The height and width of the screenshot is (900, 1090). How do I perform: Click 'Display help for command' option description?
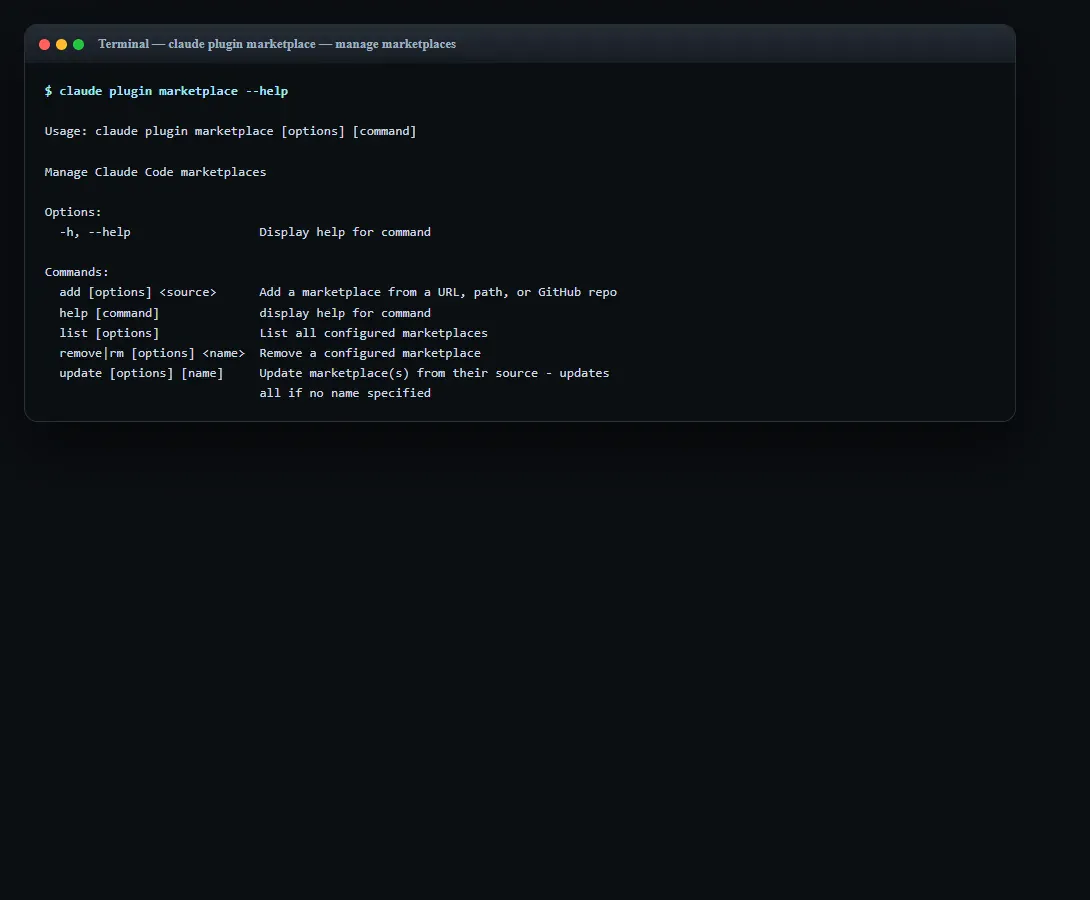(345, 232)
